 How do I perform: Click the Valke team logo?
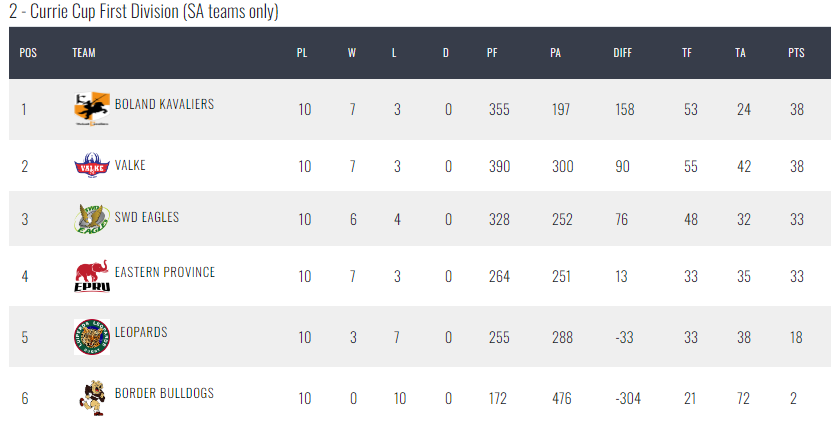pos(92,165)
